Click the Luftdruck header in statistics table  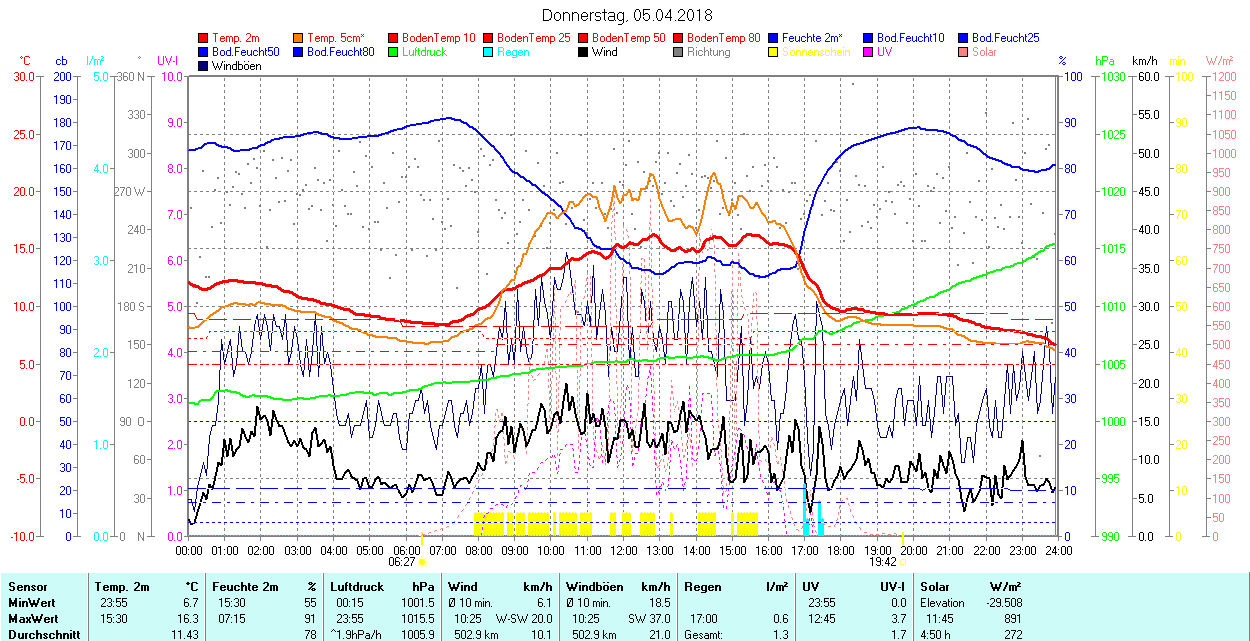pos(357,587)
